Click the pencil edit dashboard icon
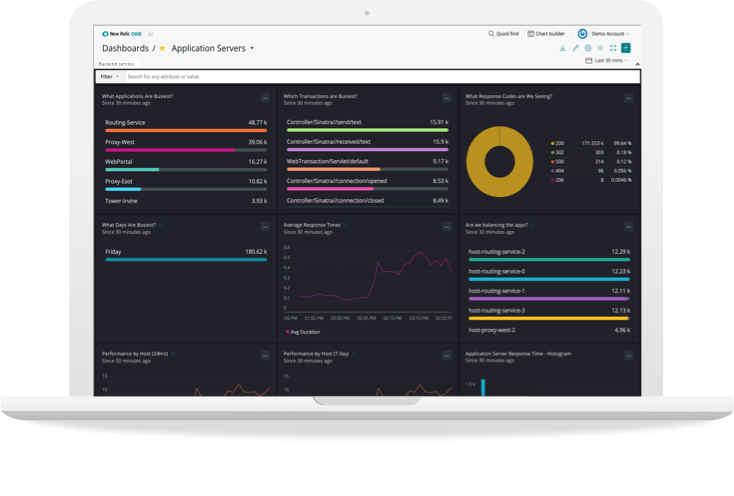Screen dimensions: 734x496 point(575,48)
